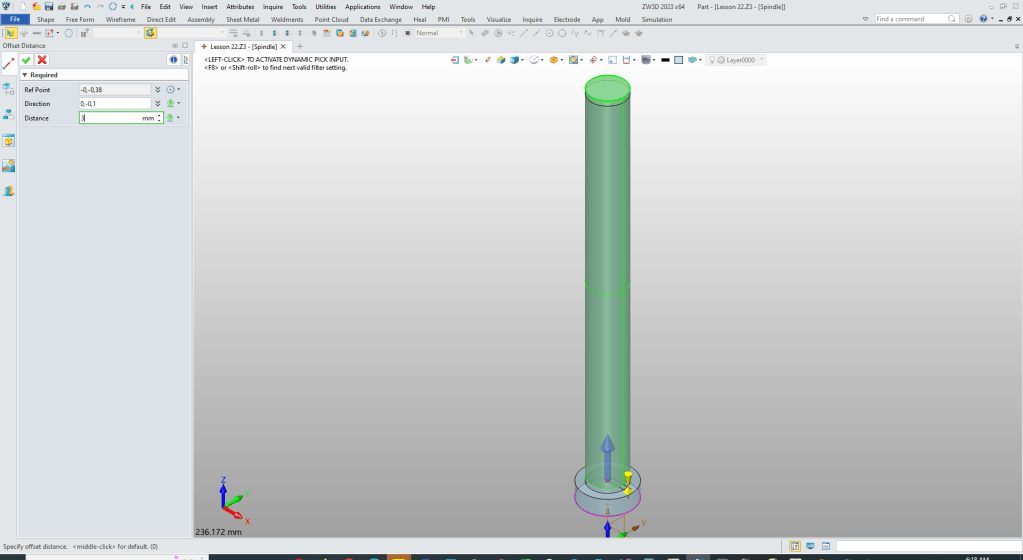Screen dimensions: 1023x560
Task: Open the Direction input options dropdown arrow
Action: point(179,104)
